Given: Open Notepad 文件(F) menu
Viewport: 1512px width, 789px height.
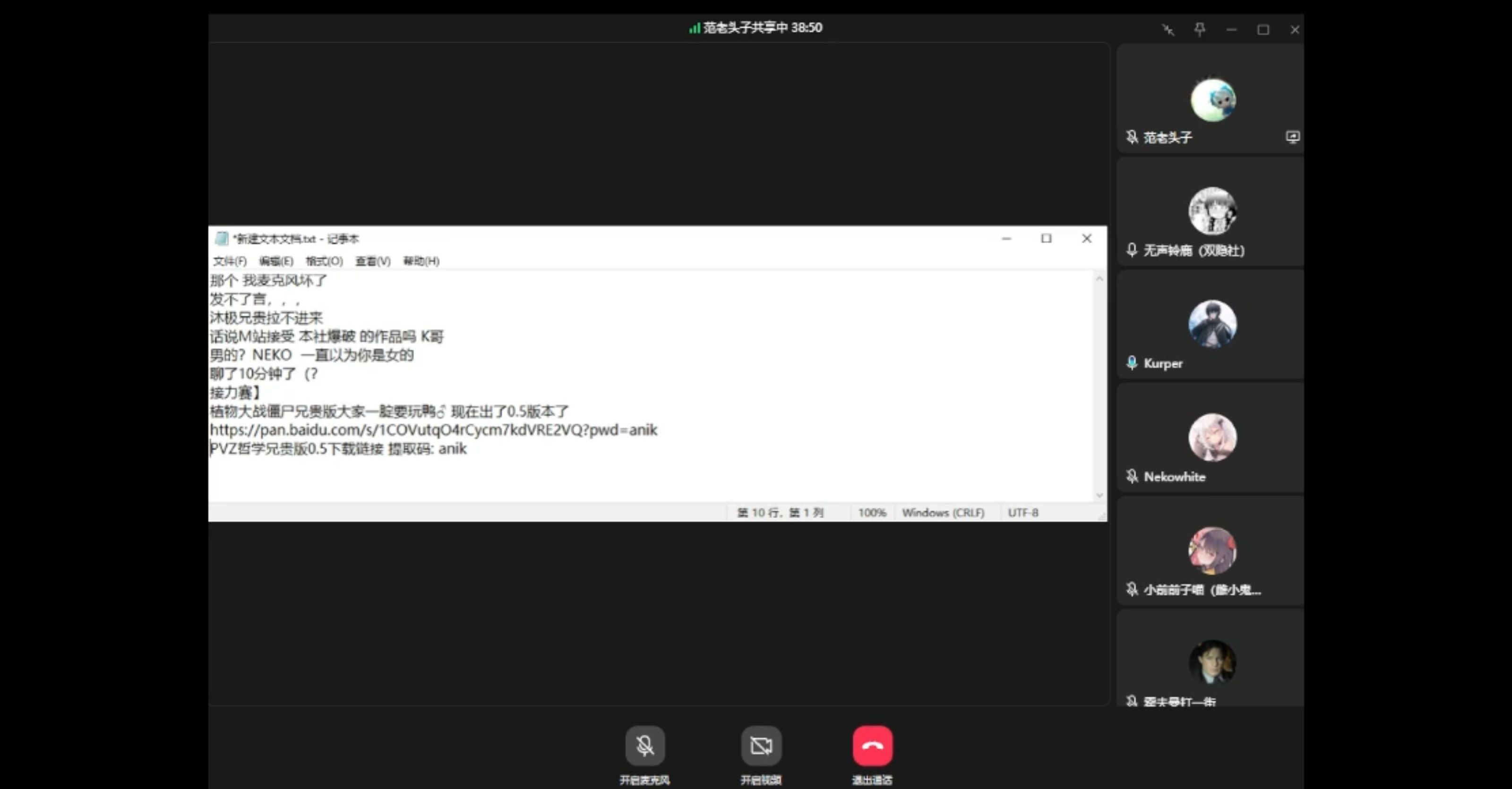Looking at the screenshot, I should 230,261.
